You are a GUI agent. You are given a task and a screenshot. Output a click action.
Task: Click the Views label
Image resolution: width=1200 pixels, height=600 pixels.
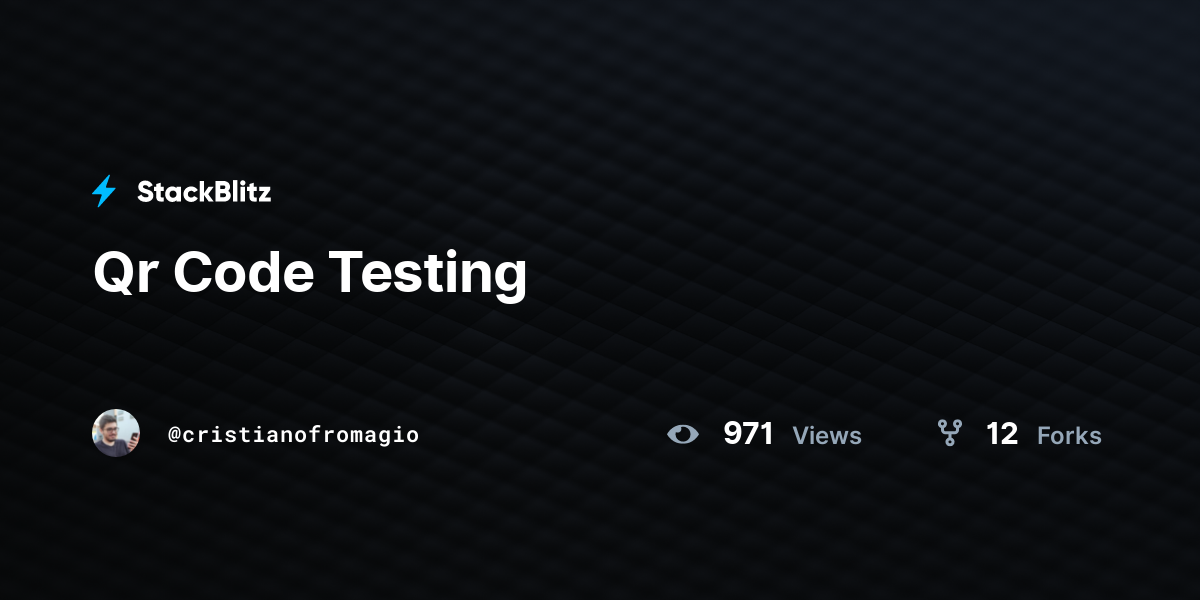(x=827, y=436)
